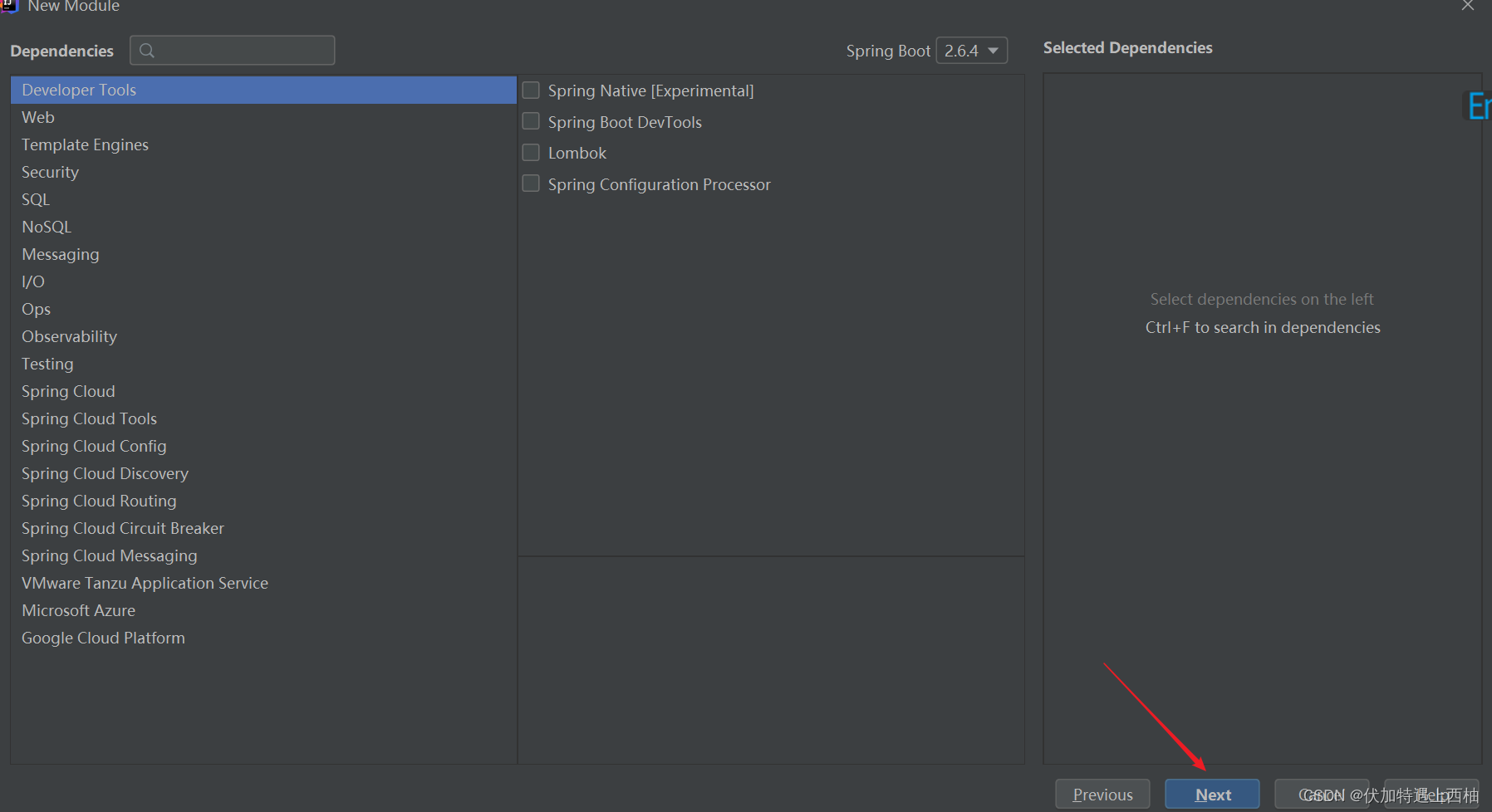The image size is (1492, 812).
Task: Select the I/O category
Action: click(x=263, y=281)
